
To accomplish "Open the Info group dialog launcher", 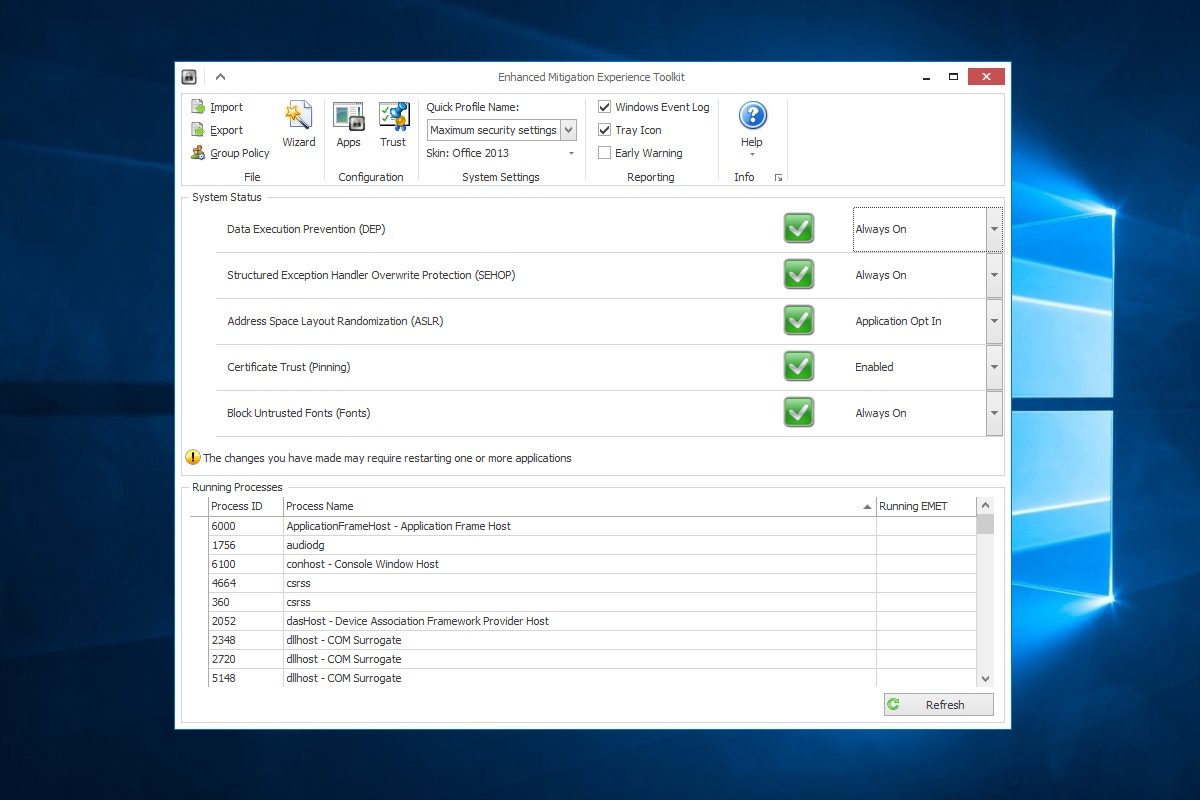I will coord(778,177).
